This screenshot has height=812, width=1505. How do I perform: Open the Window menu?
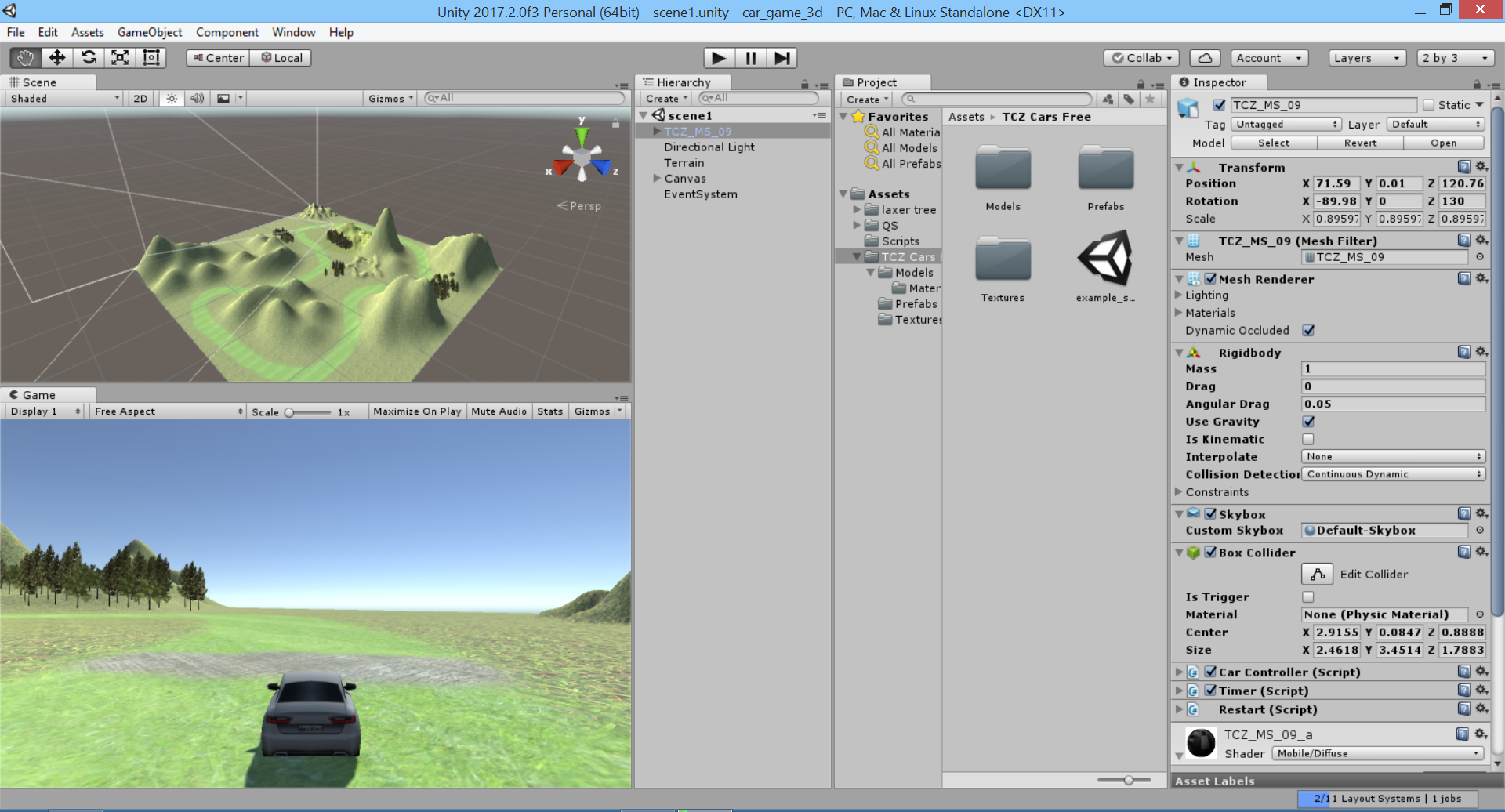click(x=294, y=32)
